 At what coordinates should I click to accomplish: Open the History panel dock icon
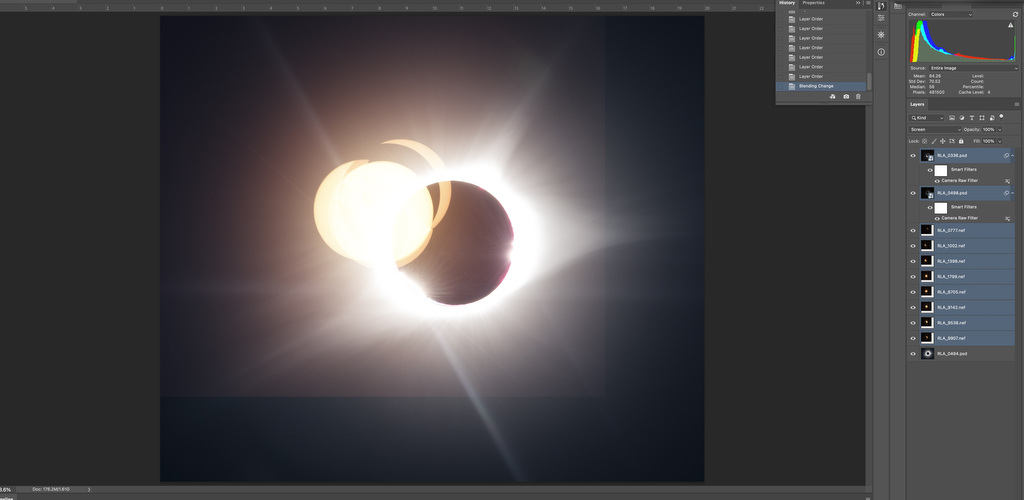click(x=881, y=6)
